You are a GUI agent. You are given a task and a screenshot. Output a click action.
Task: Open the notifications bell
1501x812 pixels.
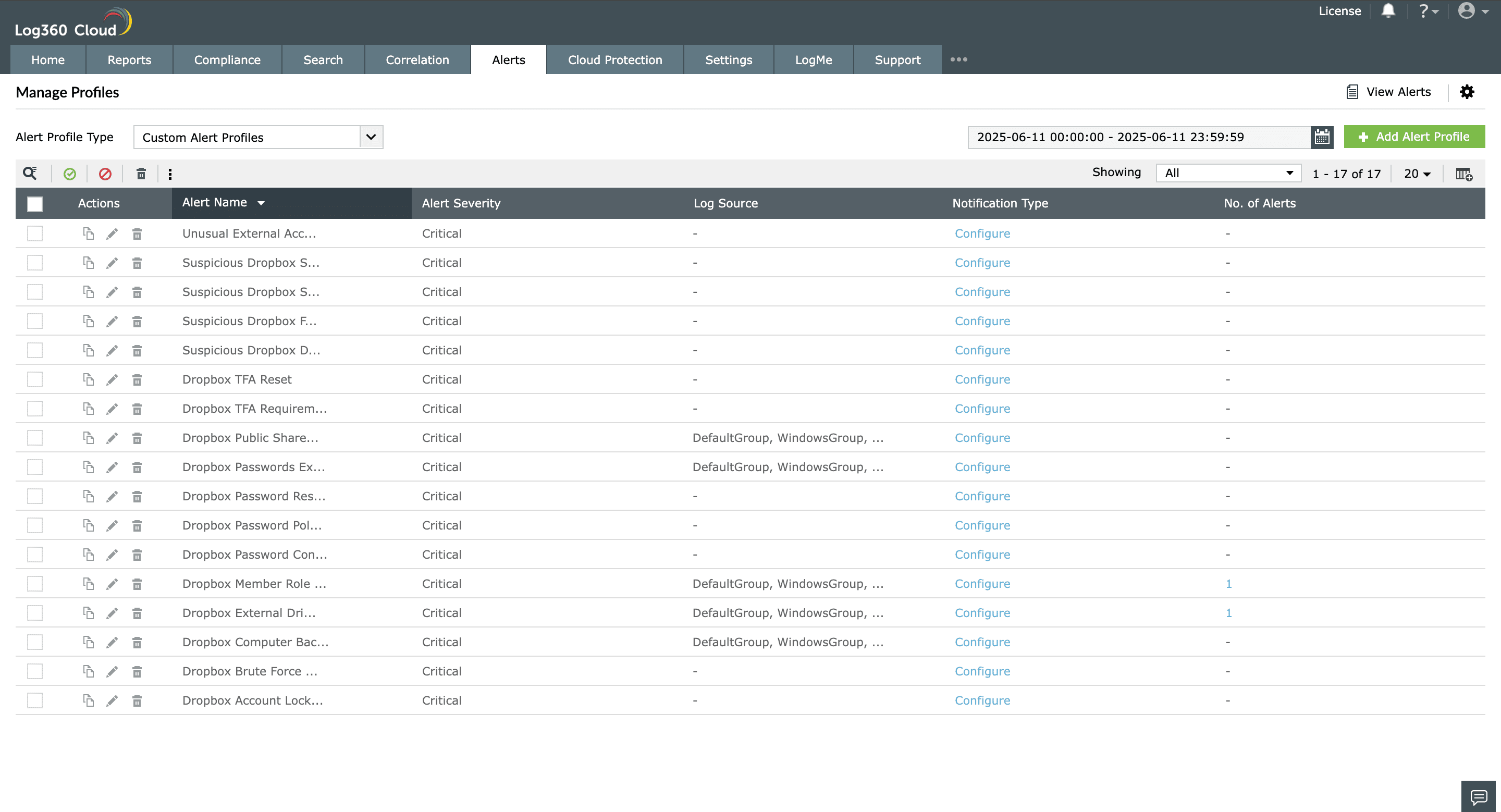1388,11
